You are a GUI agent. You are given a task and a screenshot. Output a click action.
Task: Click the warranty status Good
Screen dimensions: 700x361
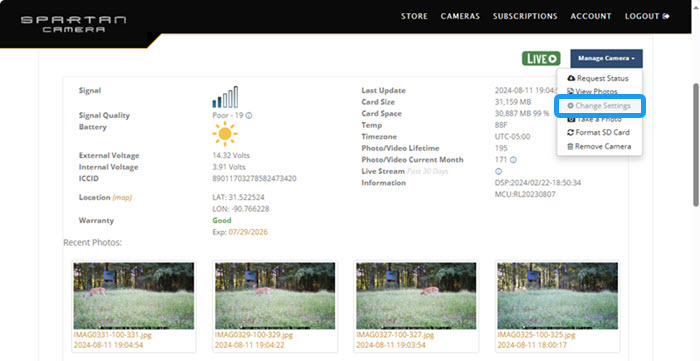tap(222, 220)
